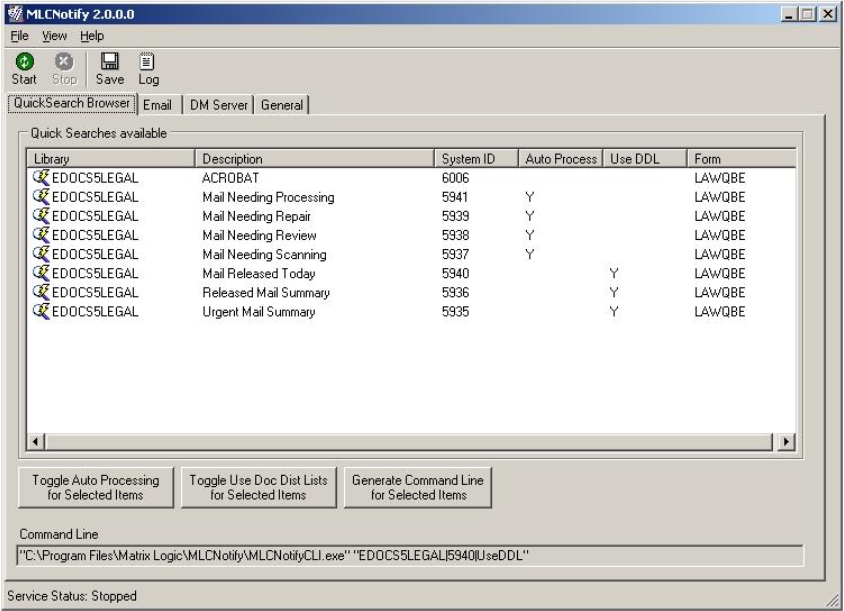
Task: Open the Help menu
Action: 92,36
